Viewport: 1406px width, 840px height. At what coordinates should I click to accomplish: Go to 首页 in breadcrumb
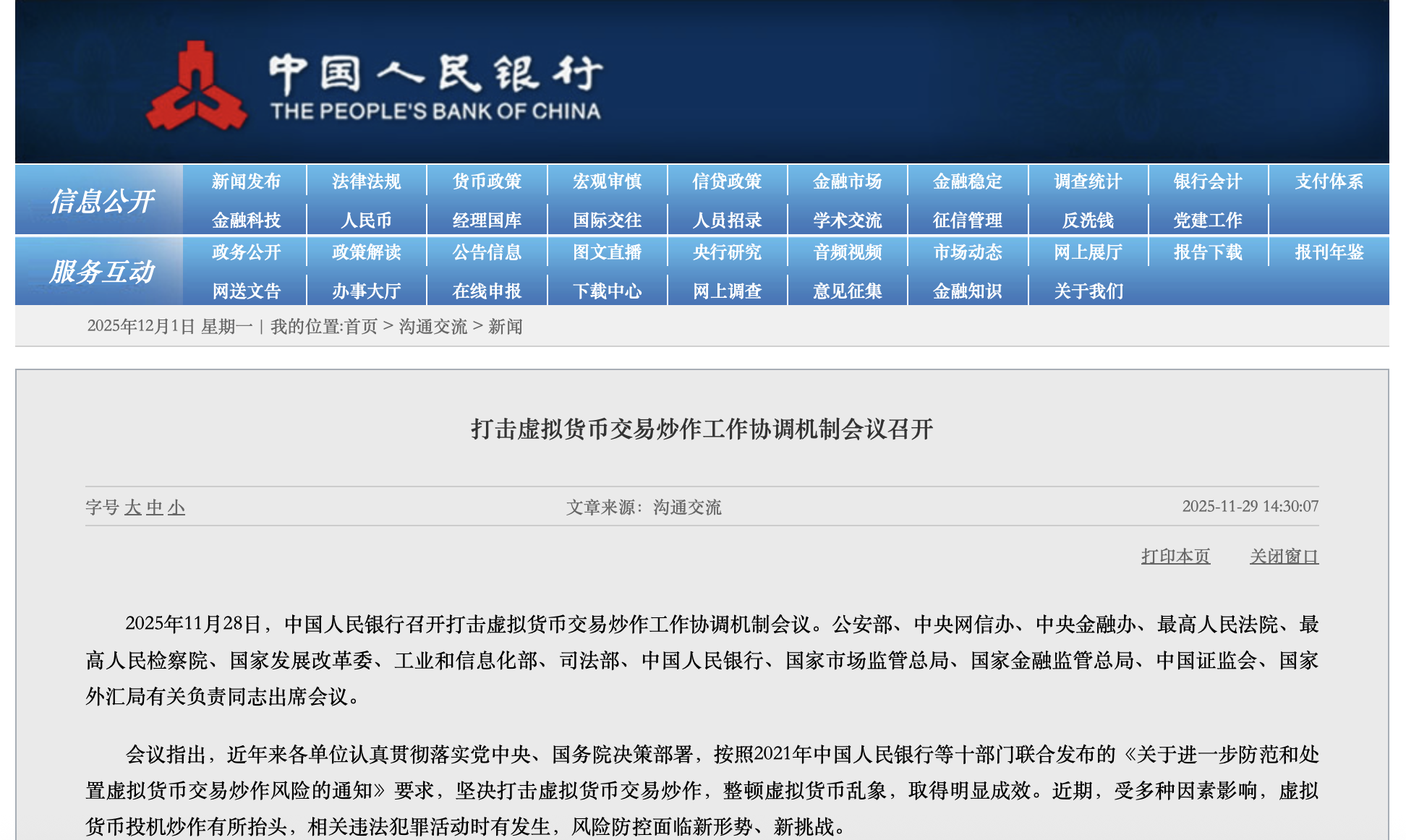tap(361, 327)
